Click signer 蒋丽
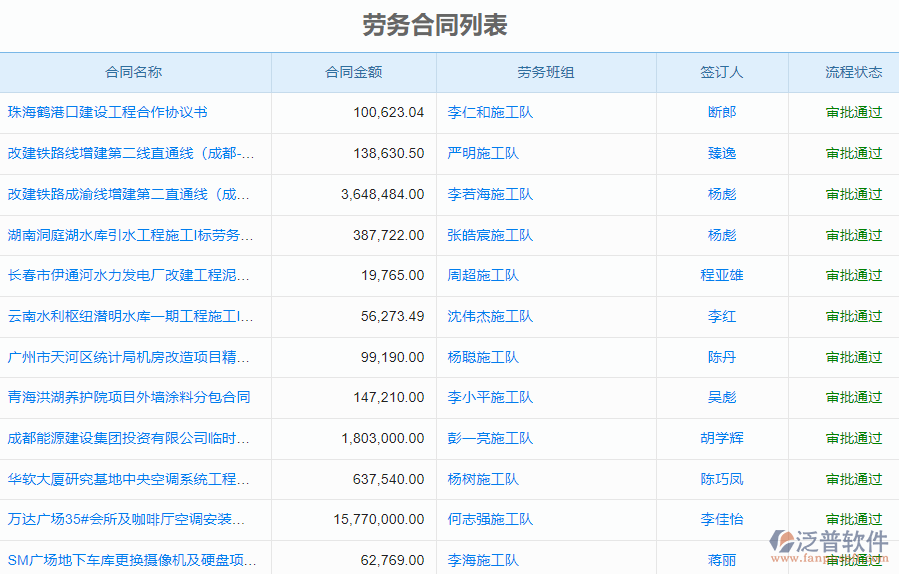 pyautogui.click(x=722, y=560)
